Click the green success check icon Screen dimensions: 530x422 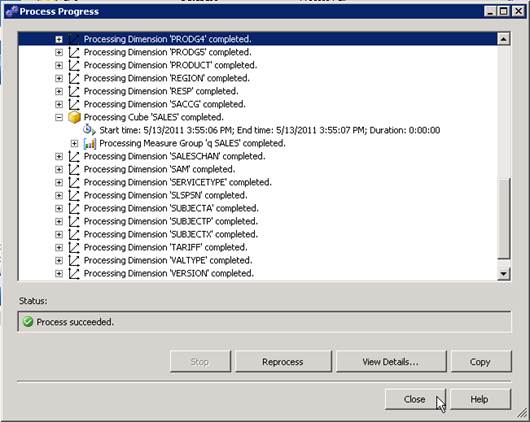pyautogui.click(x=28, y=322)
